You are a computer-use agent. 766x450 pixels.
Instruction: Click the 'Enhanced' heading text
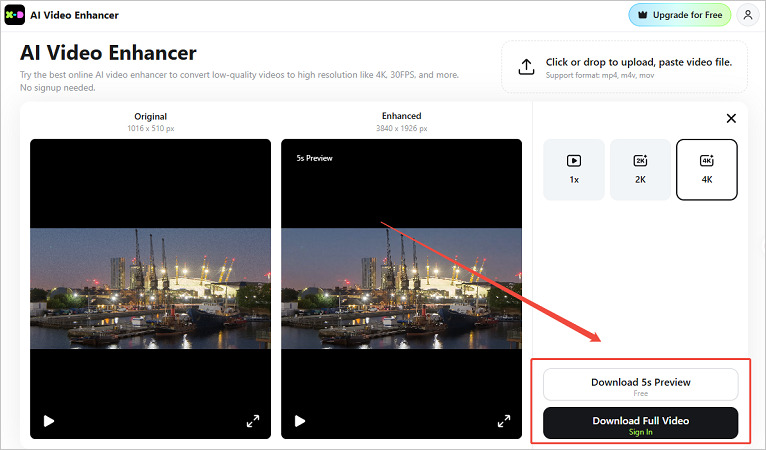(402, 116)
